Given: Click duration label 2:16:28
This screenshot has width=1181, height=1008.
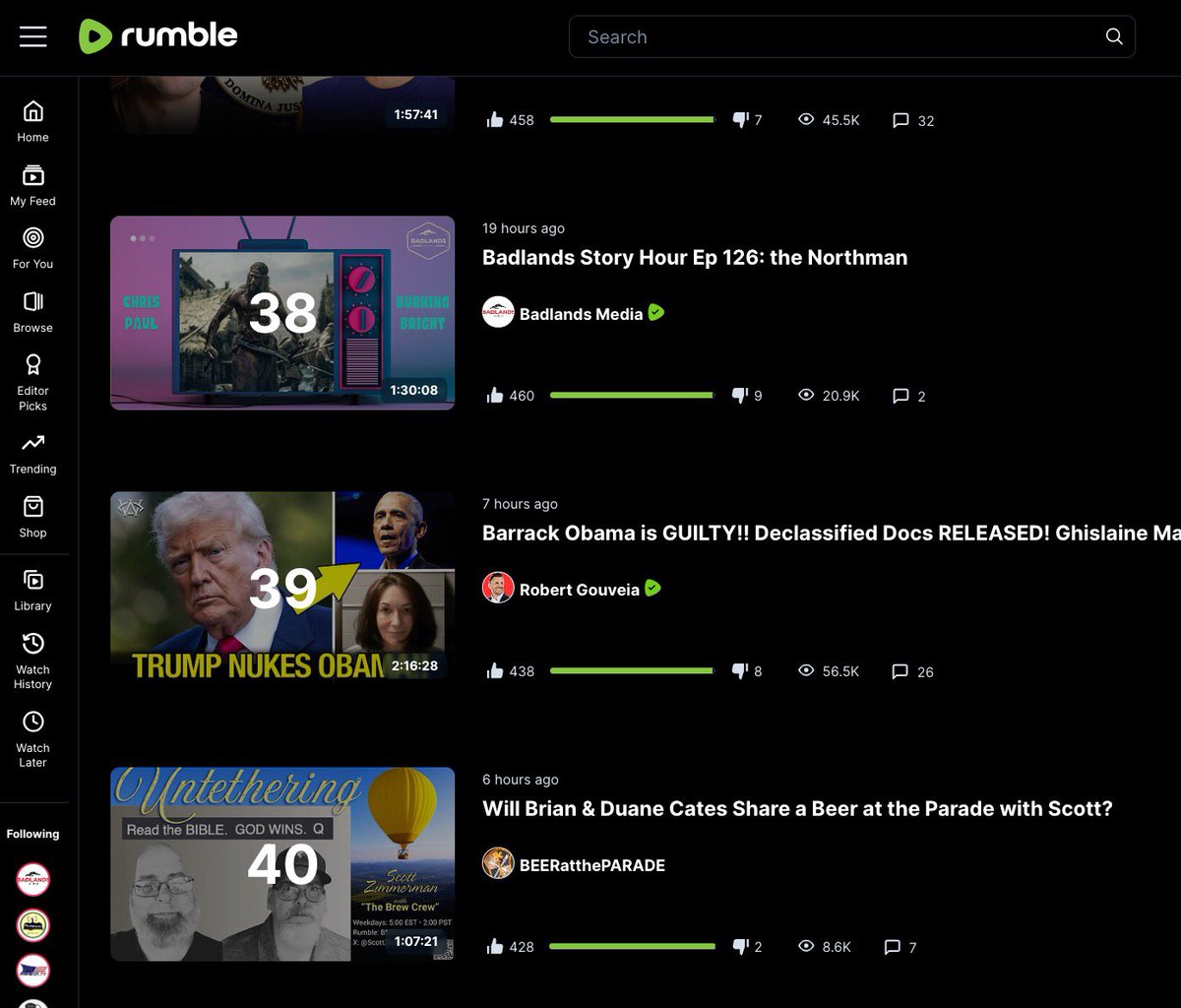Looking at the screenshot, I should (x=414, y=665).
